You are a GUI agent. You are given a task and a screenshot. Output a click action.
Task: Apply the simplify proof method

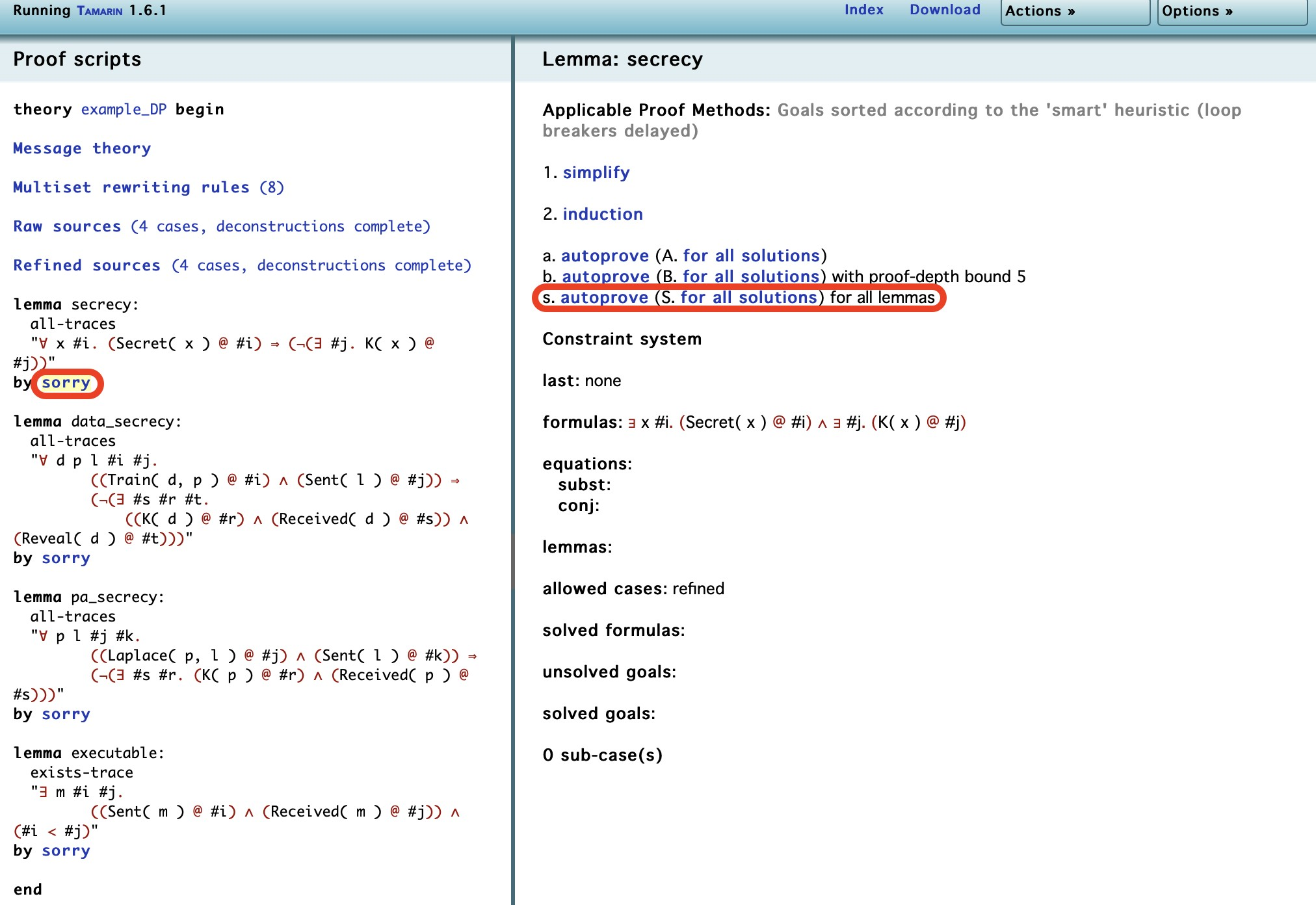tap(596, 172)
